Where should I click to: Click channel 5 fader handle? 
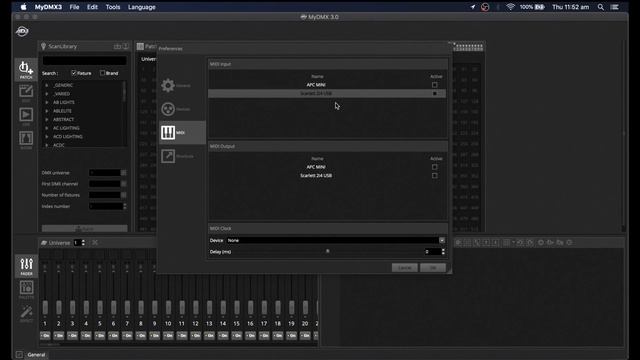click(100, 308)
